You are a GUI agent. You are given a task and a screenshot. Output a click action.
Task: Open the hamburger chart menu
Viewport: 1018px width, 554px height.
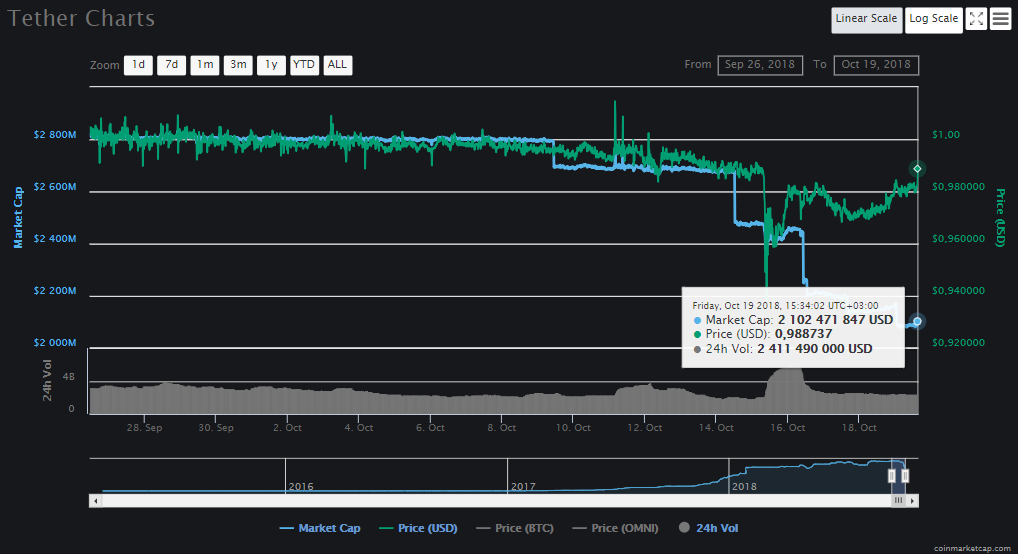(1000, 19)
